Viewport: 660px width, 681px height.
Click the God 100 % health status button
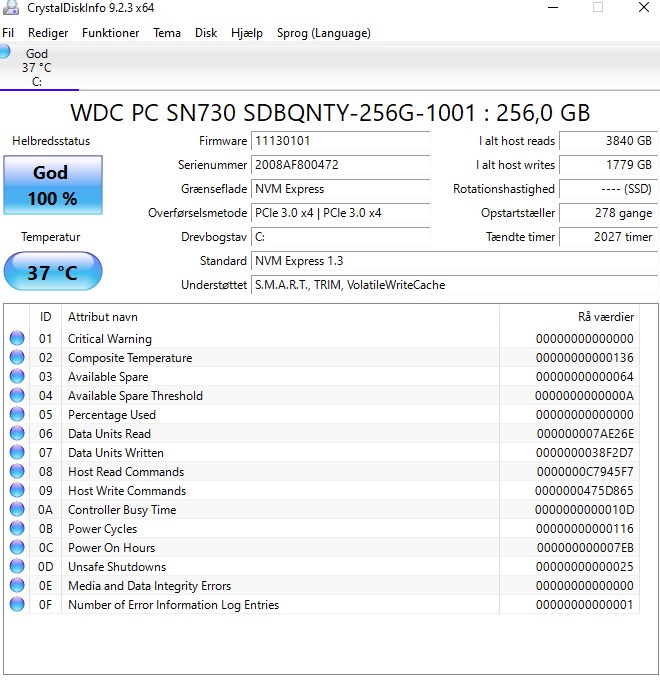53,185
